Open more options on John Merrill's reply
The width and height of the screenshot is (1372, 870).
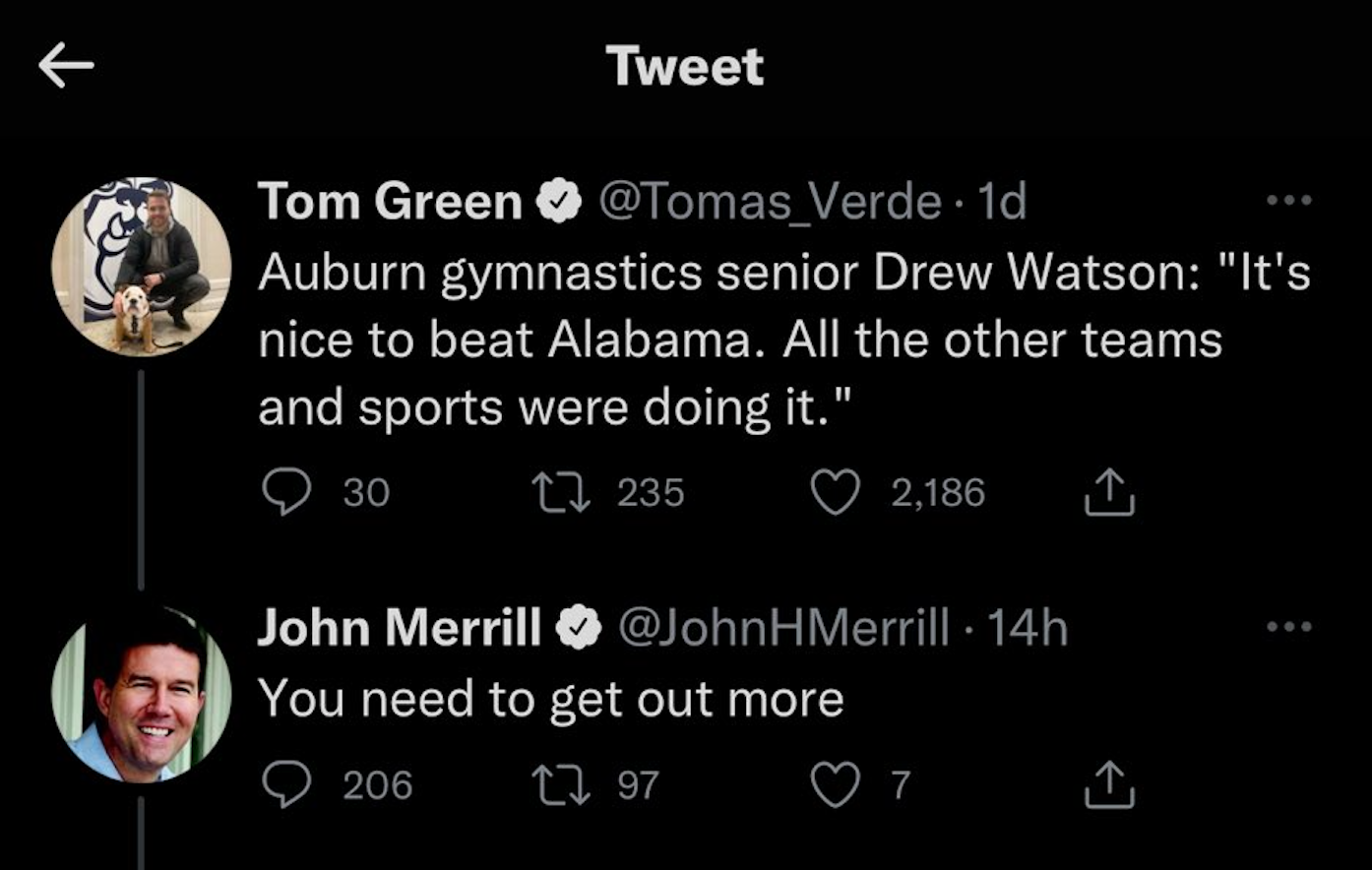coord(1289,627)
